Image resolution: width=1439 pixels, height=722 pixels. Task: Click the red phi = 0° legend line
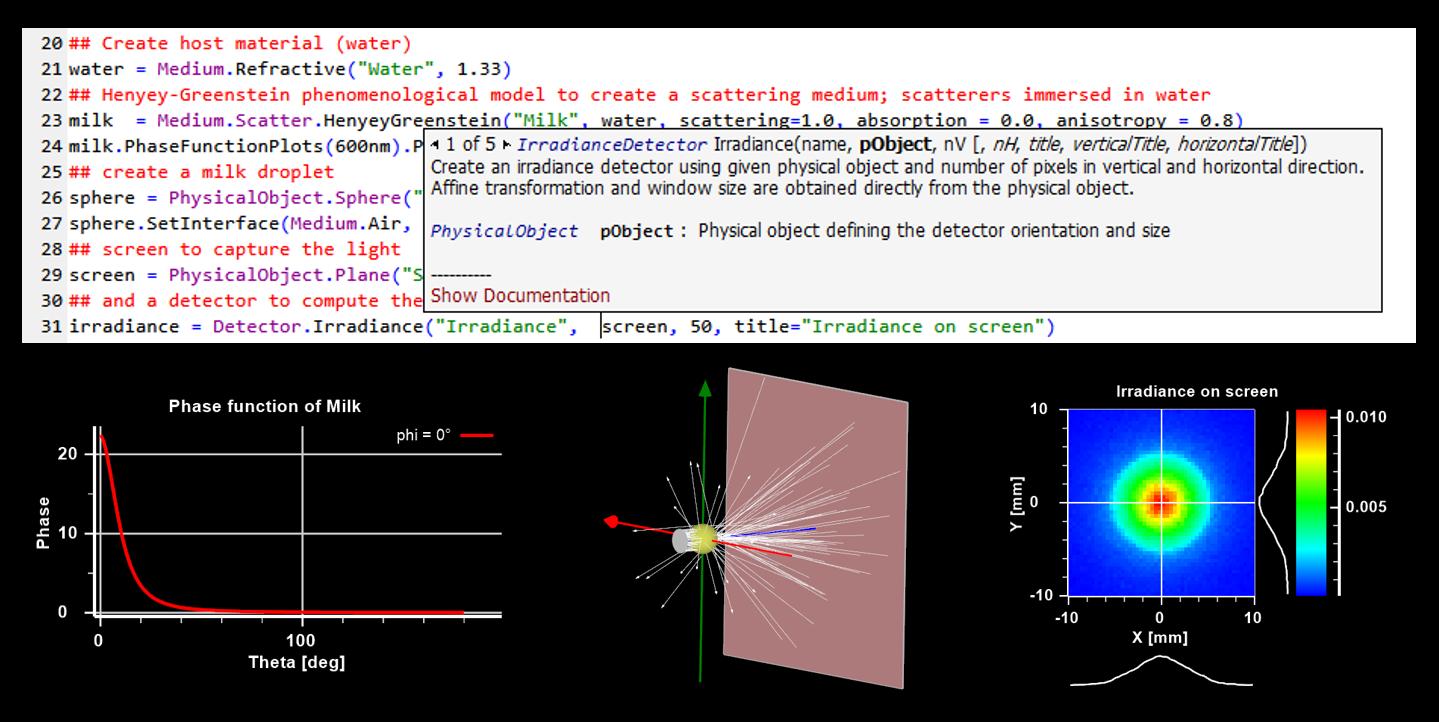[477, 435]
